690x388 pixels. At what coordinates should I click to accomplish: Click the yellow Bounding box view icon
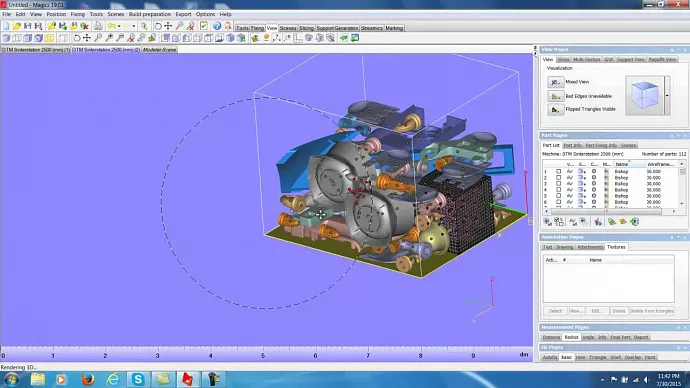pyautogui.click(x=49, y=38)
